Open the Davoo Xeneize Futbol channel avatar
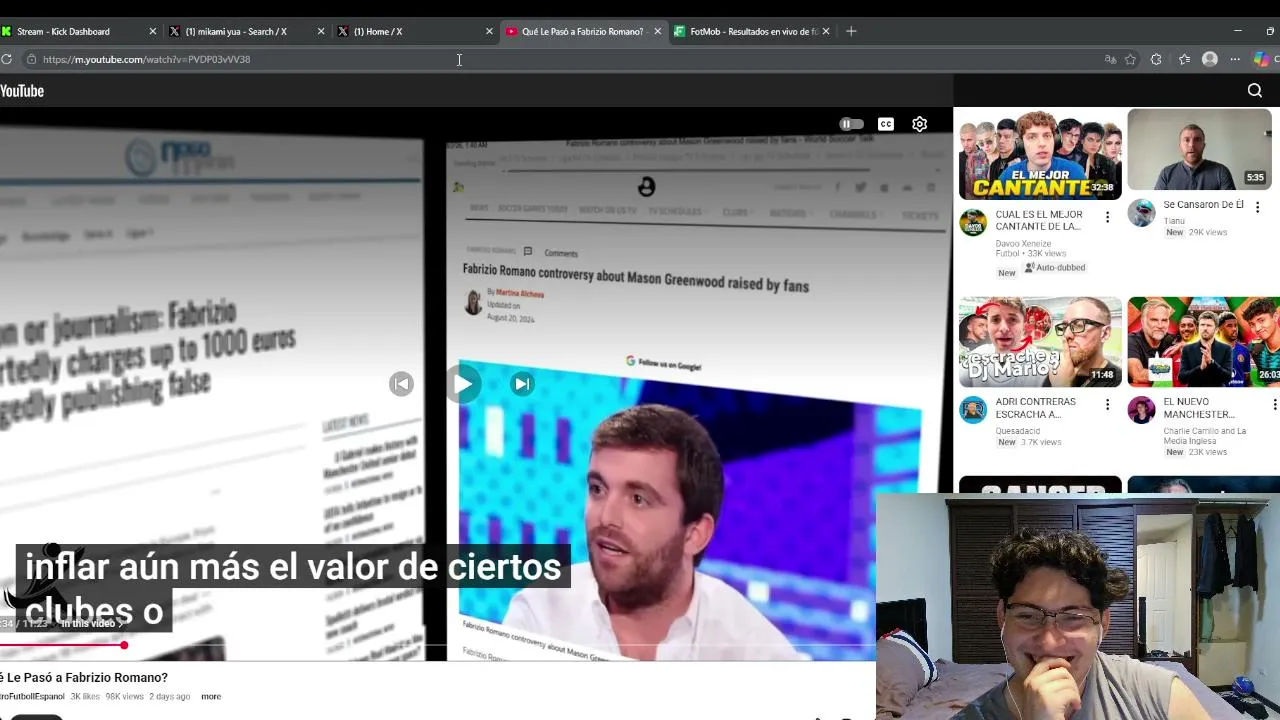 973,222
